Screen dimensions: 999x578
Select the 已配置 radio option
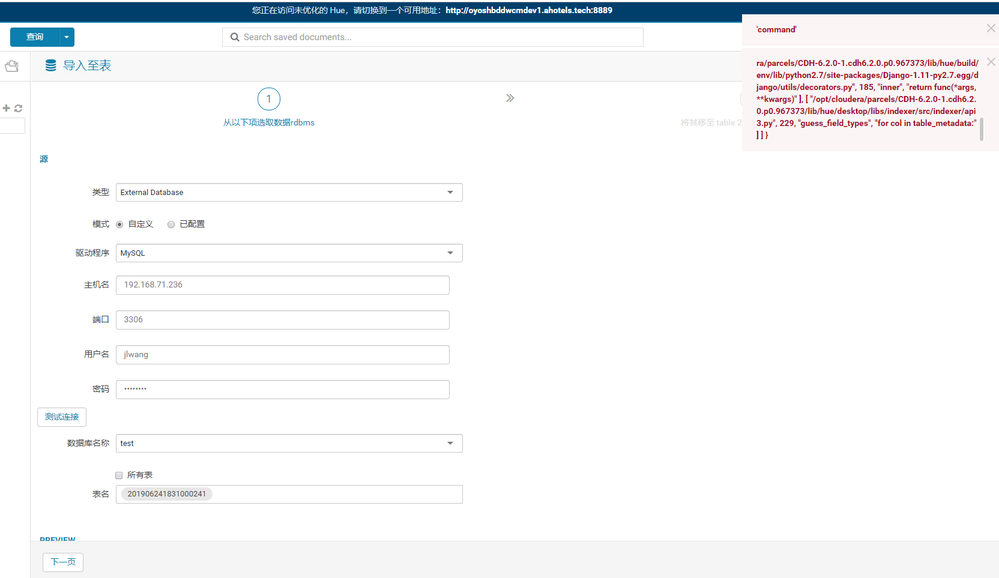click(171, 224)
